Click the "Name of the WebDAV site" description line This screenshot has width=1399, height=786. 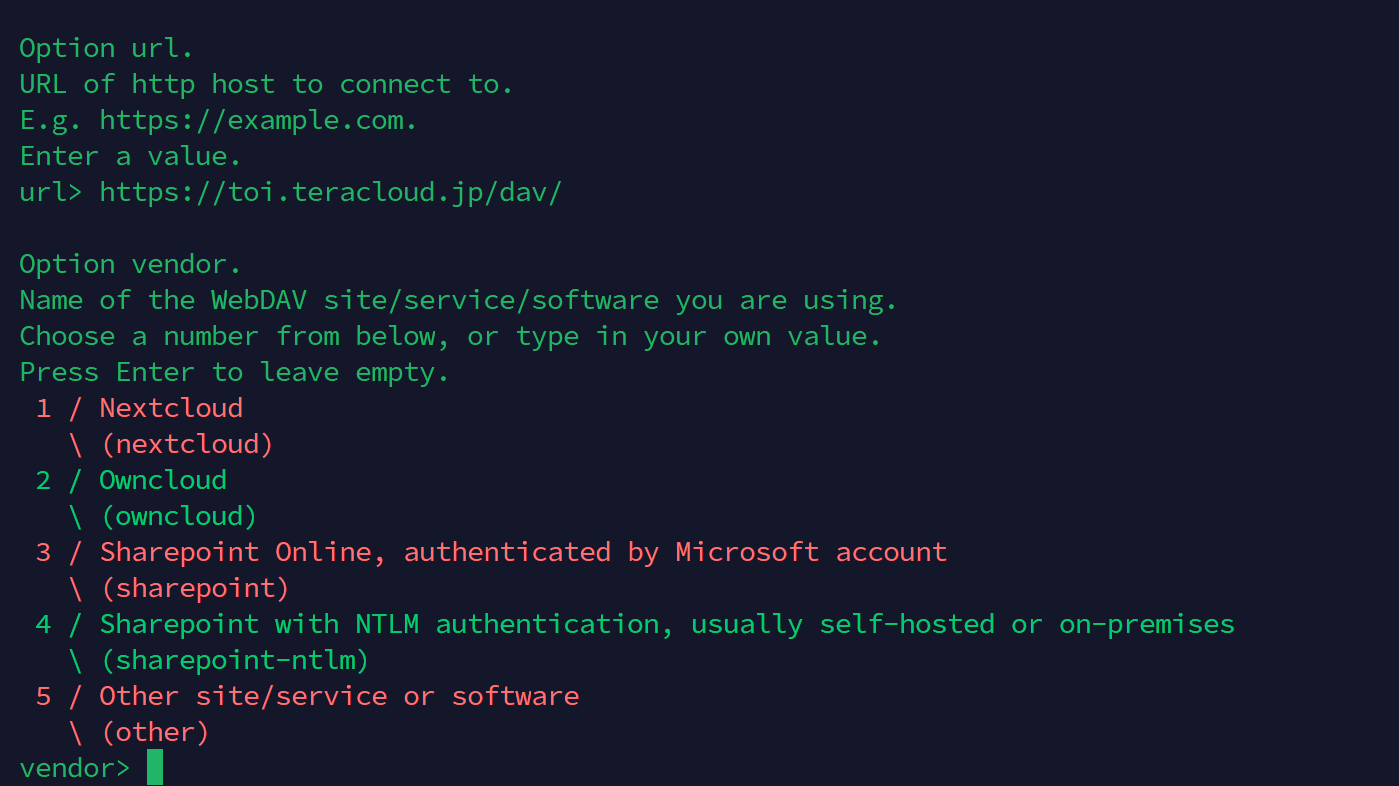click(458, 300)
